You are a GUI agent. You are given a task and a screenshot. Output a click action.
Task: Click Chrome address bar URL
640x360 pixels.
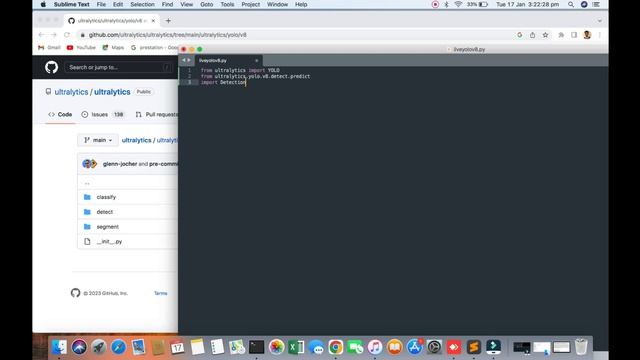(168, 35)
